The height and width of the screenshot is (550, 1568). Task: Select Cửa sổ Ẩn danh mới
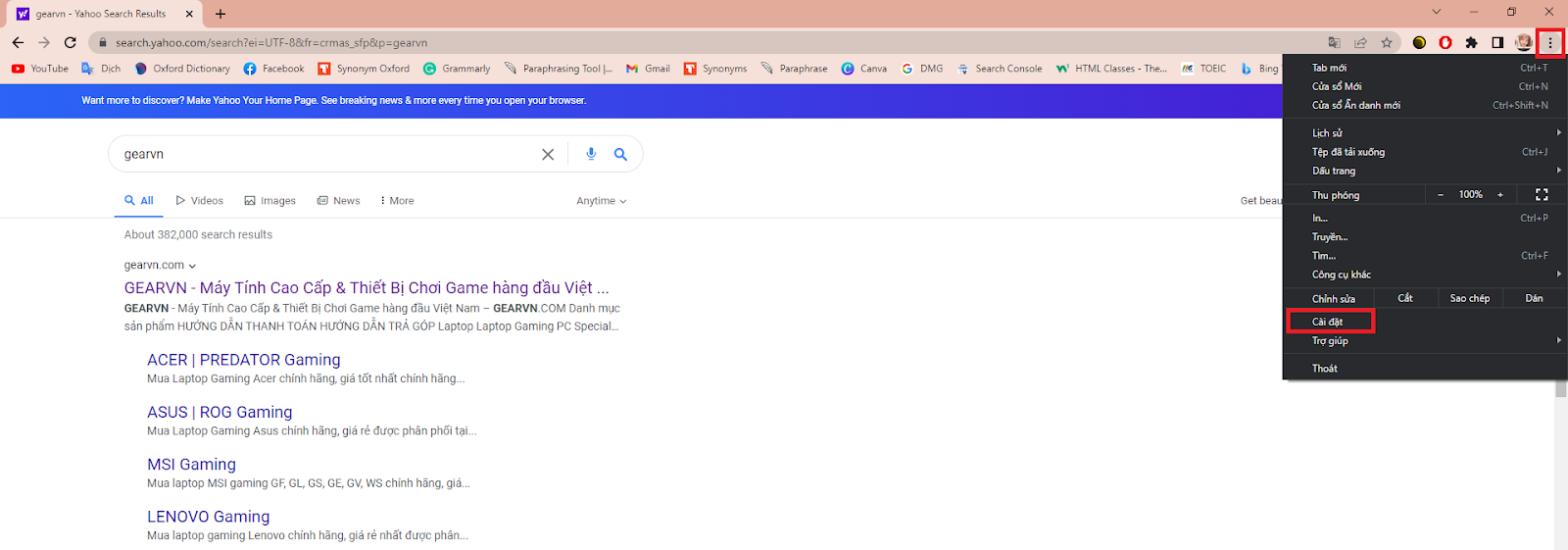click(x=1425, y=105)
